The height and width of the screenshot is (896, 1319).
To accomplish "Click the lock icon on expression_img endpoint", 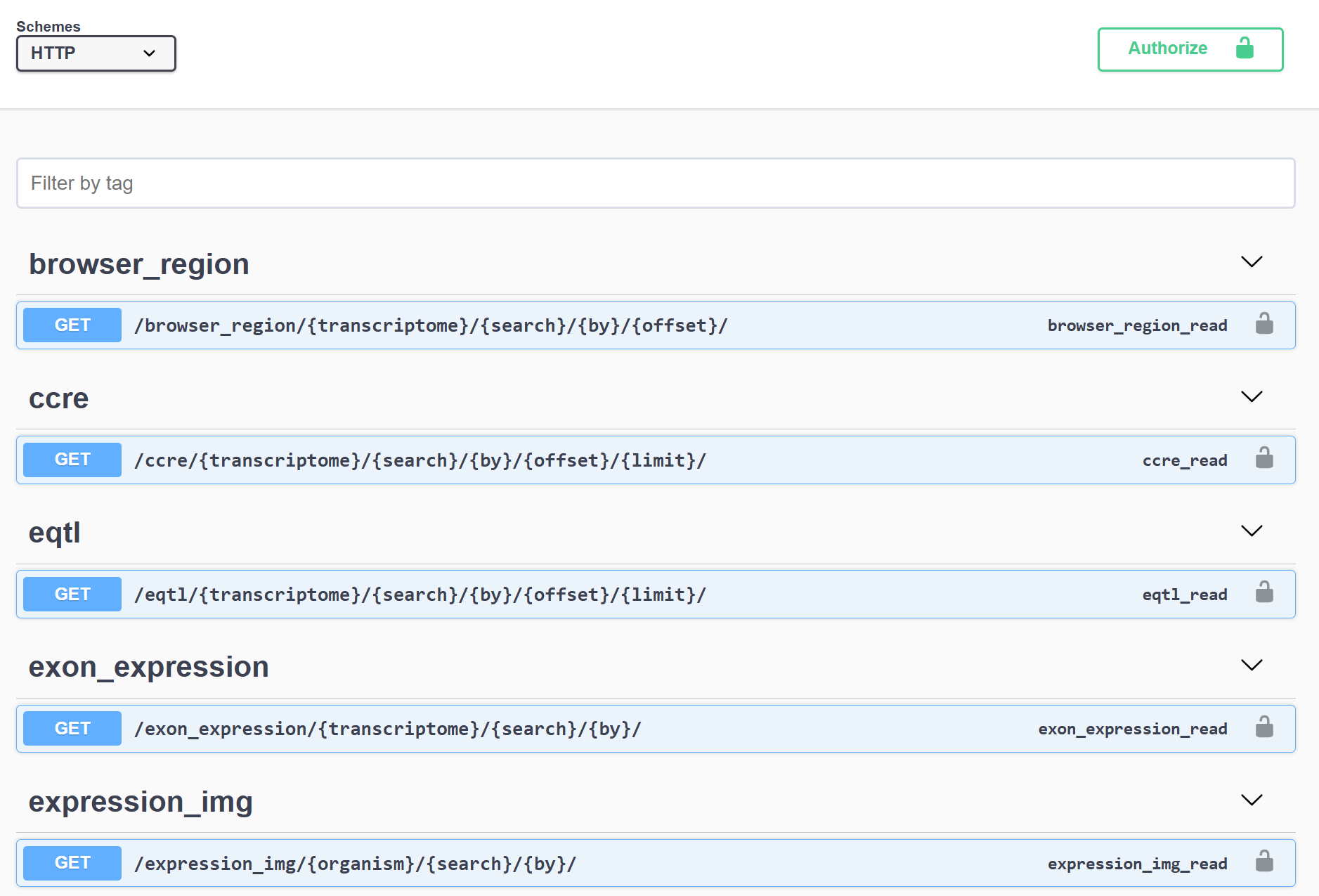I will click(x=1264, y=862).
